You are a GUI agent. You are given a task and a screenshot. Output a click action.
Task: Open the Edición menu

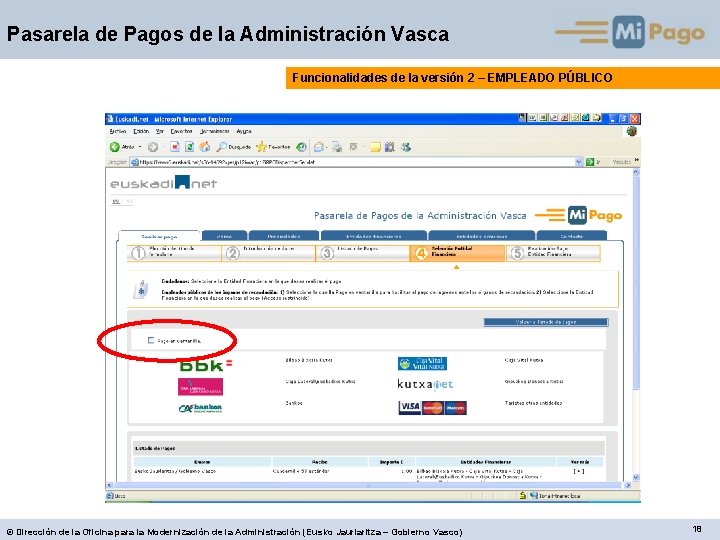[141, 131]
